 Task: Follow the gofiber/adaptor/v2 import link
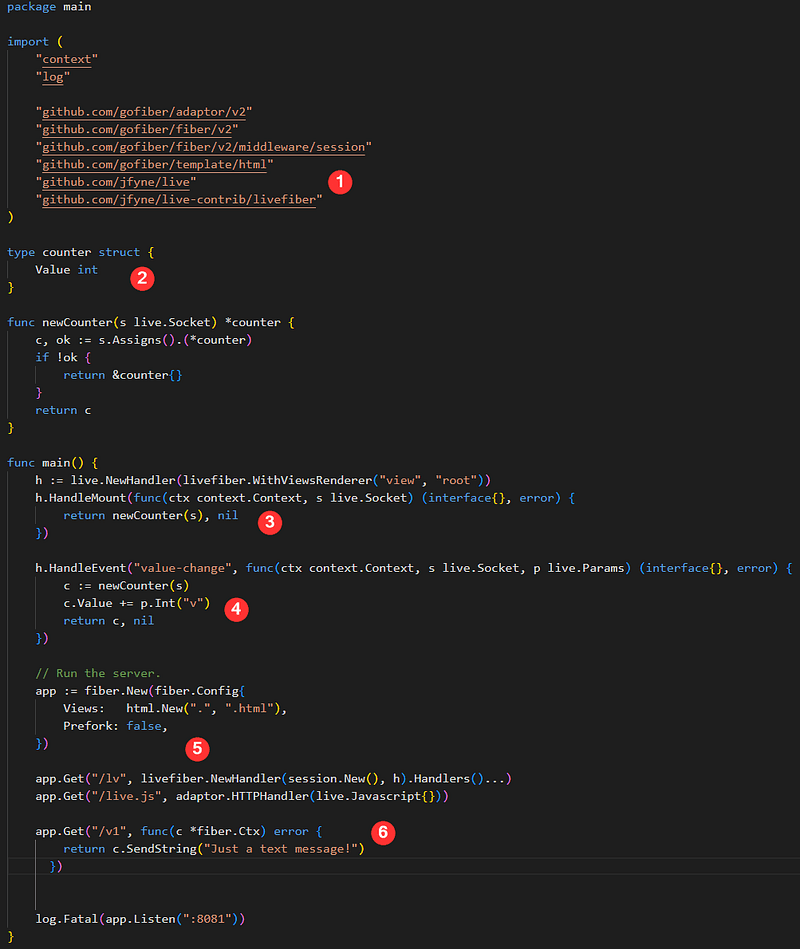[x=144, y=112]
